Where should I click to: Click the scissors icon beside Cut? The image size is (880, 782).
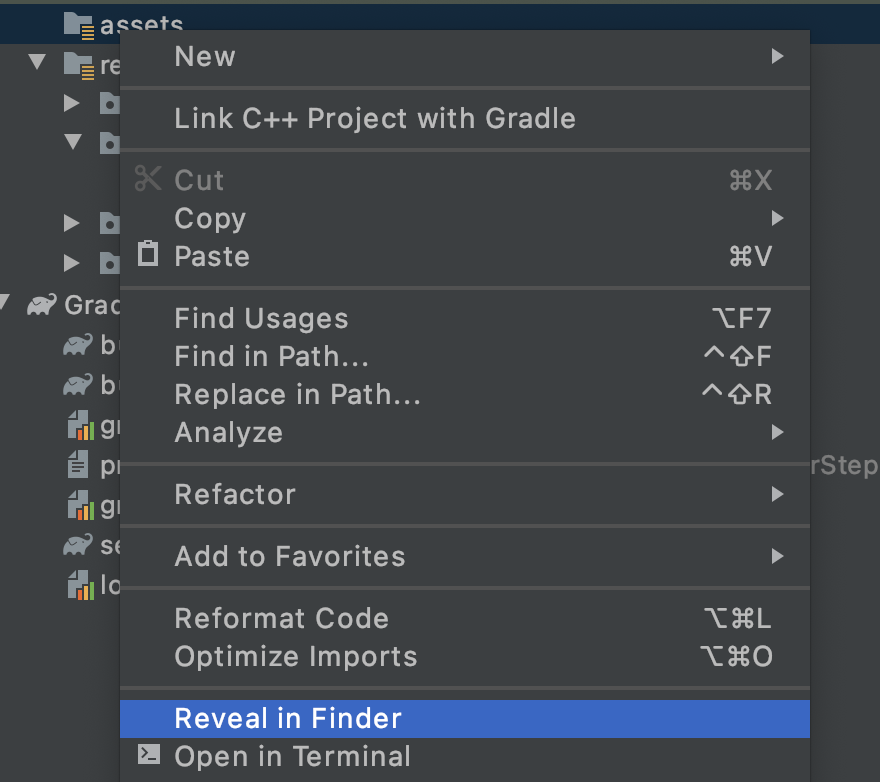click(x=148, y=180)
